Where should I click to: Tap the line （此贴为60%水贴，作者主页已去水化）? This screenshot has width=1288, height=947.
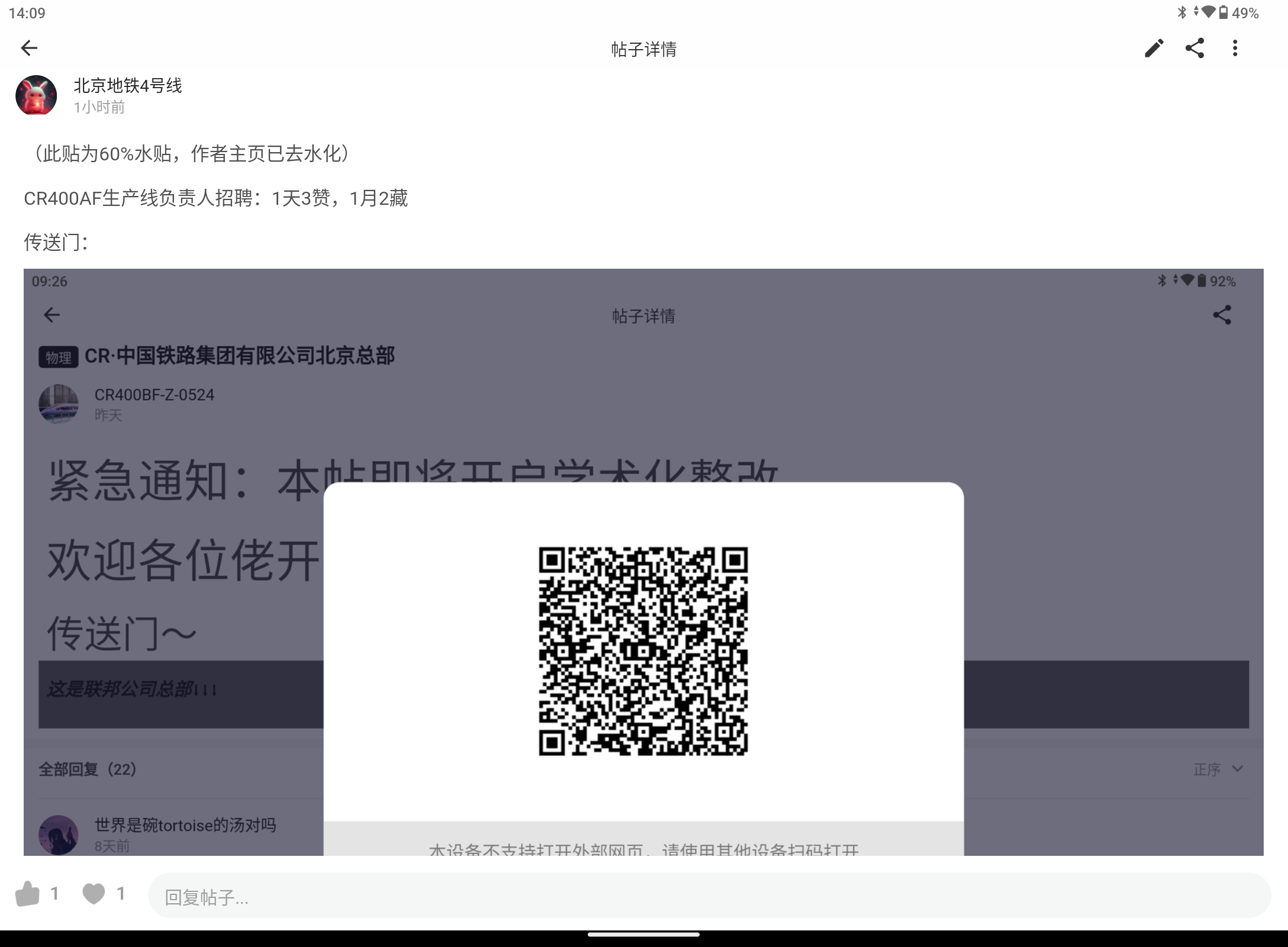click(191, 154)
